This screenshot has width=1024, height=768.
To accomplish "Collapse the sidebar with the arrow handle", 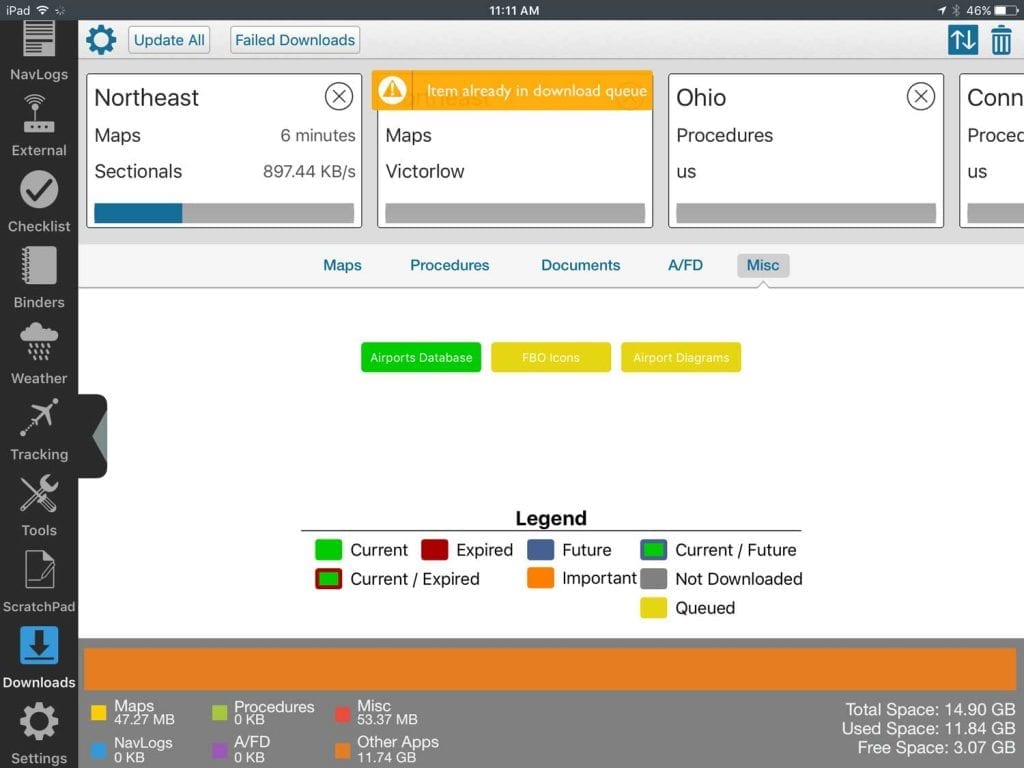I will 99,436.
